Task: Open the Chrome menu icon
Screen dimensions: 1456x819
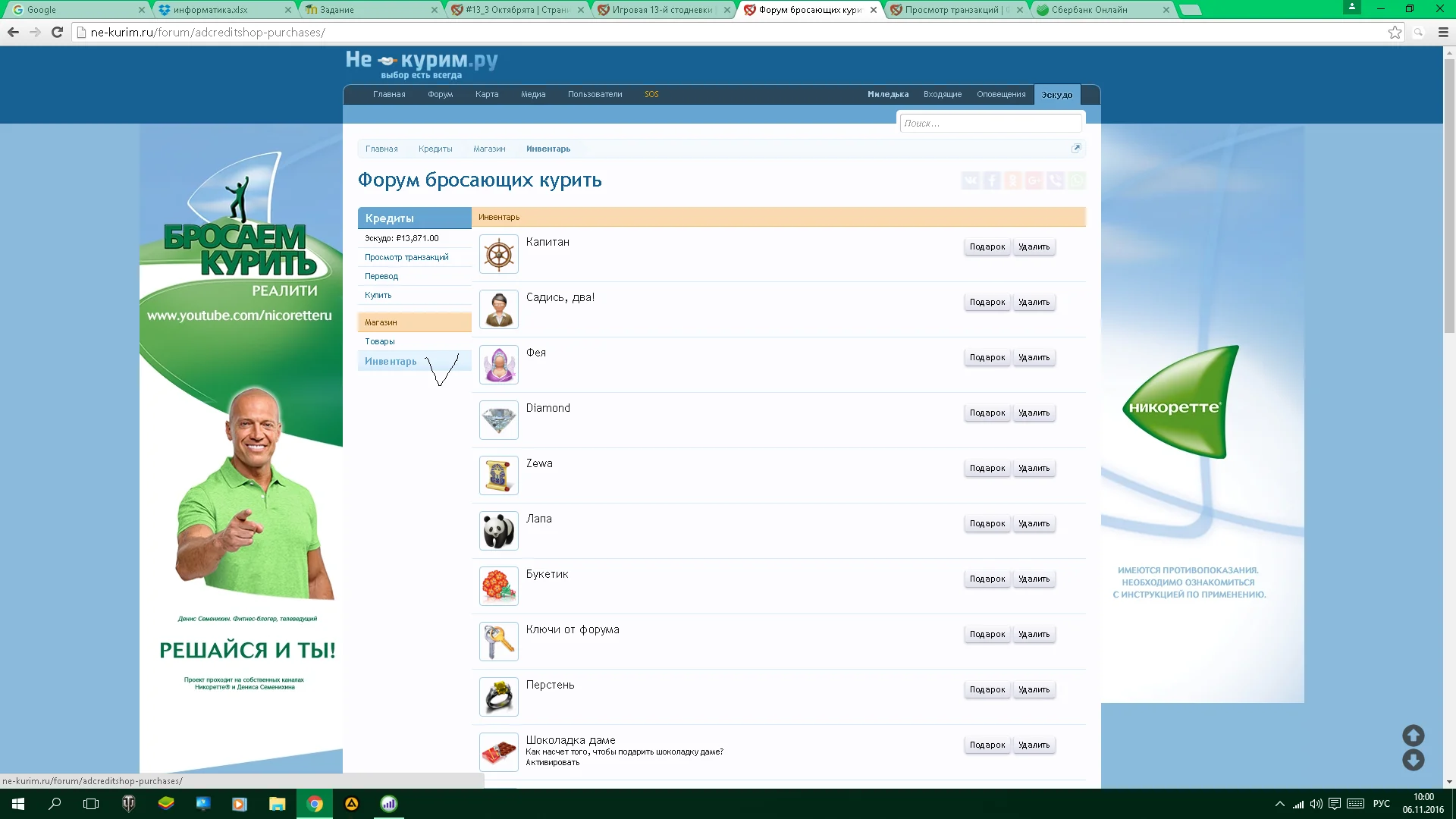Action: [1443, 32]
